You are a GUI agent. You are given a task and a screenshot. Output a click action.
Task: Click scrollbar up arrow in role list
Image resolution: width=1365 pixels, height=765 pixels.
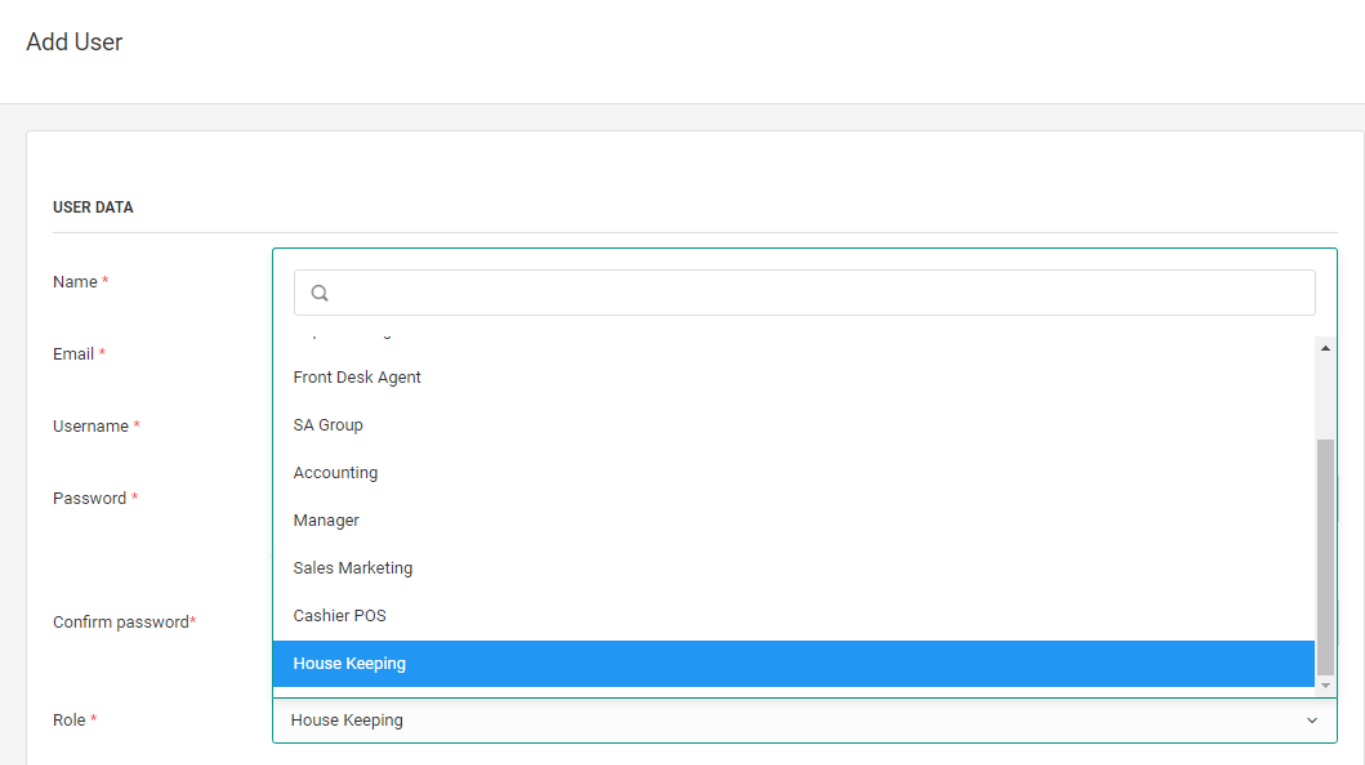pyautogui.click(x=1325, y=348)
